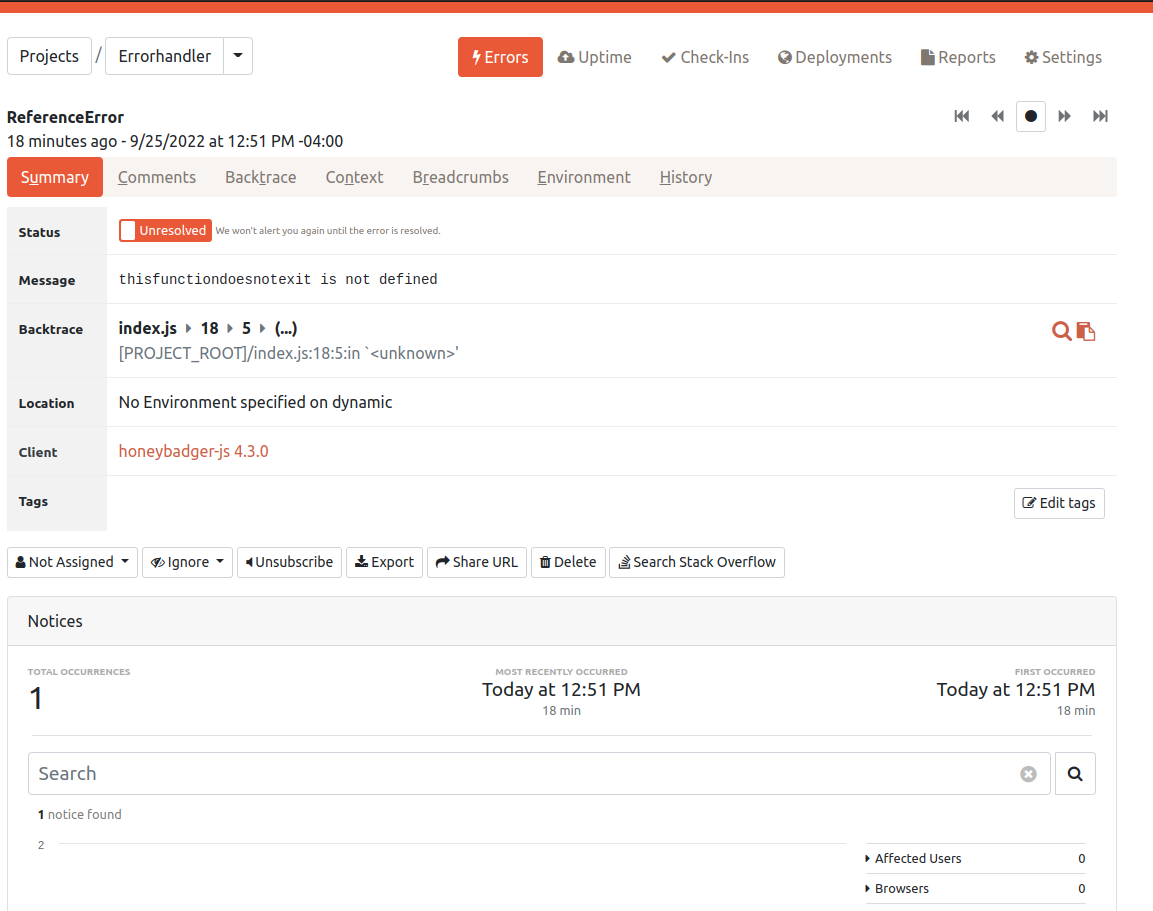This screenshot has height=911, width=1153.
Task: Open the Uptime page
Action: [x=595, y=57]
